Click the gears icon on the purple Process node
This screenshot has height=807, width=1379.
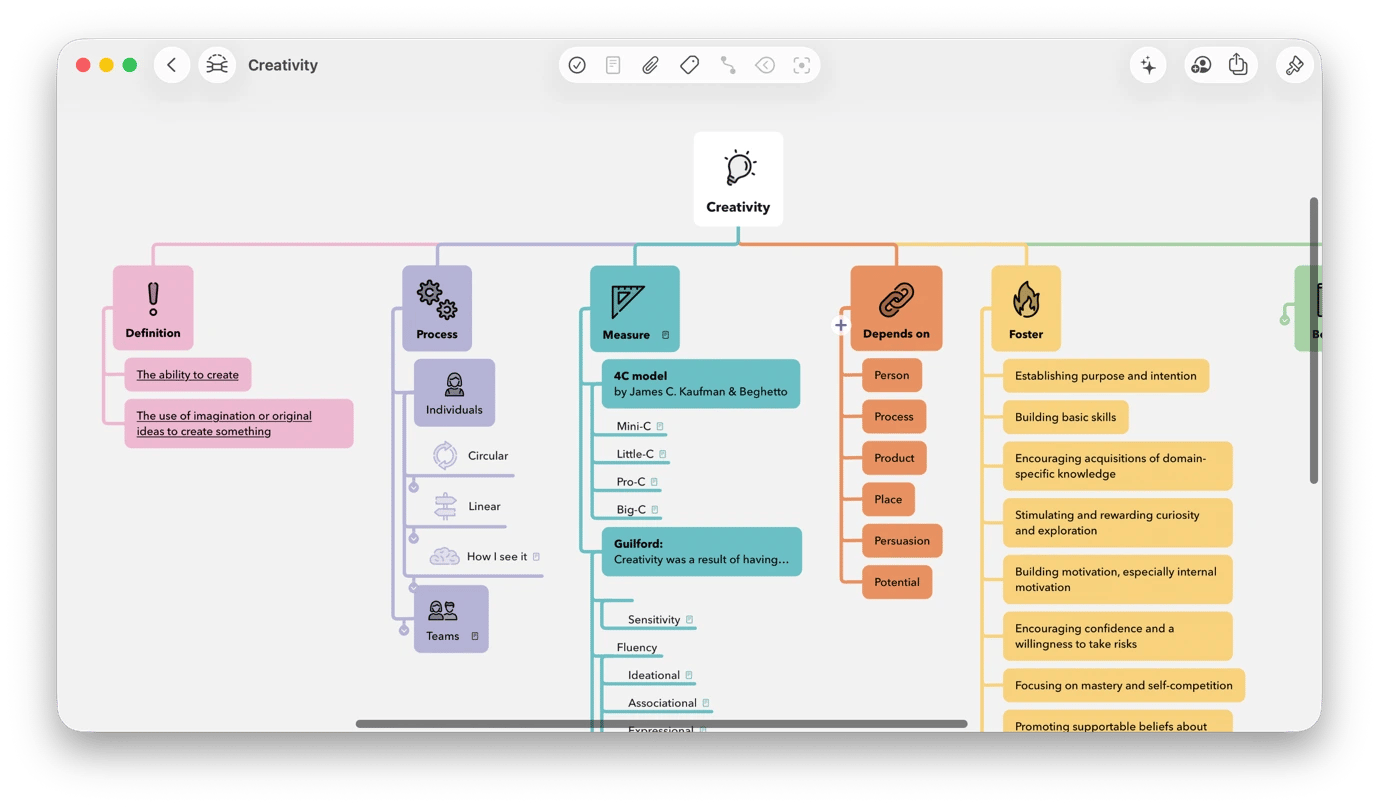[x=437, y=299]
